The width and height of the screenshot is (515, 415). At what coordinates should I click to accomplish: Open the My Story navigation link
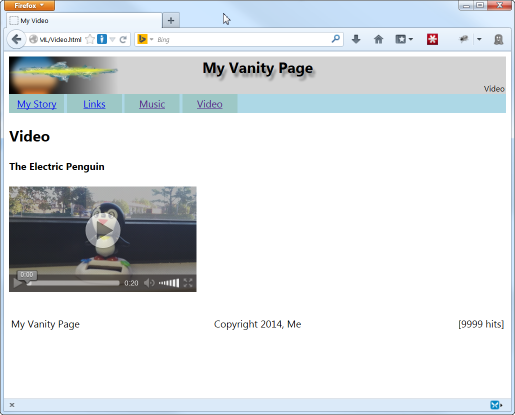(x=37, y=104)
